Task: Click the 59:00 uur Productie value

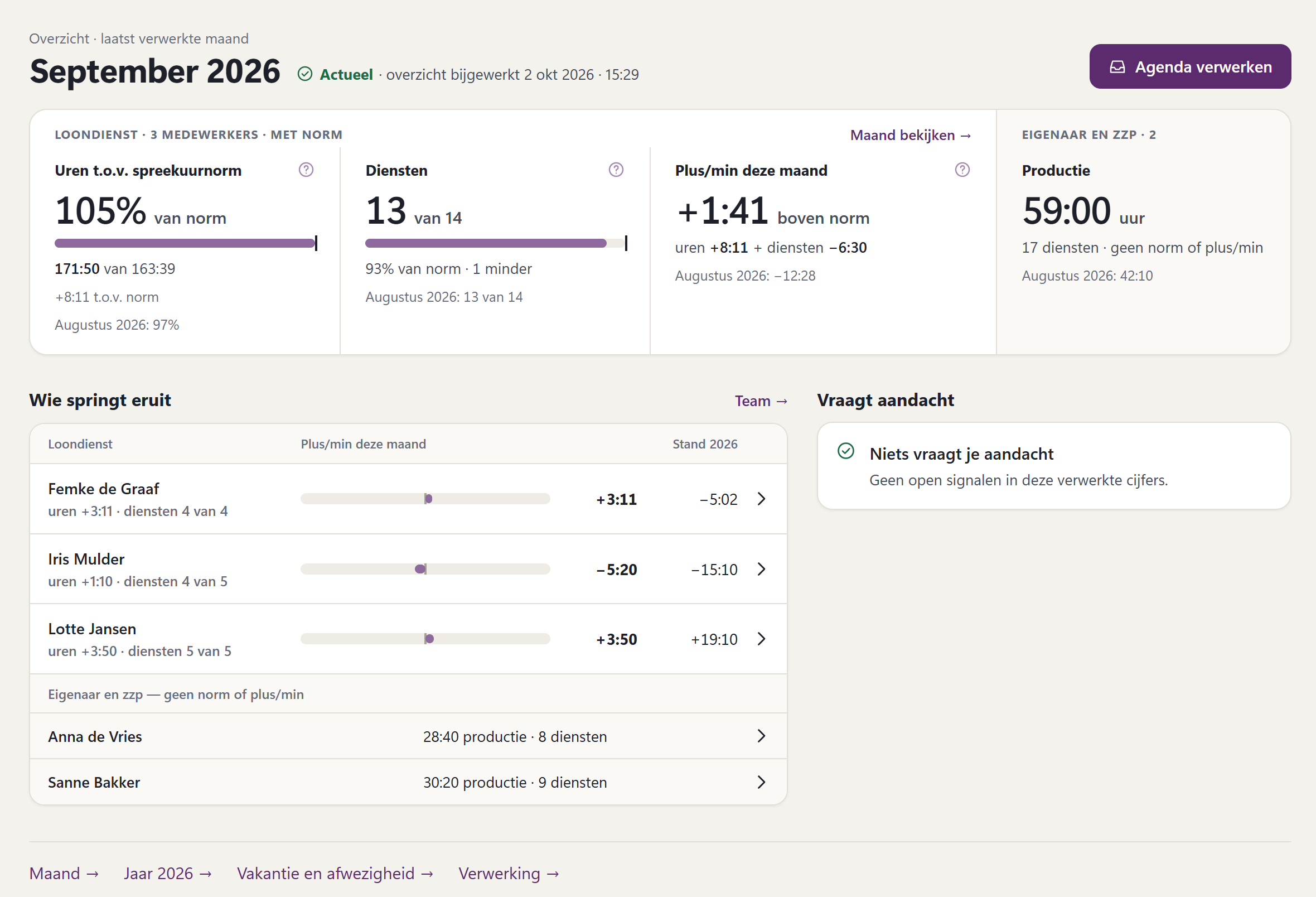Action: [1083, 211]
